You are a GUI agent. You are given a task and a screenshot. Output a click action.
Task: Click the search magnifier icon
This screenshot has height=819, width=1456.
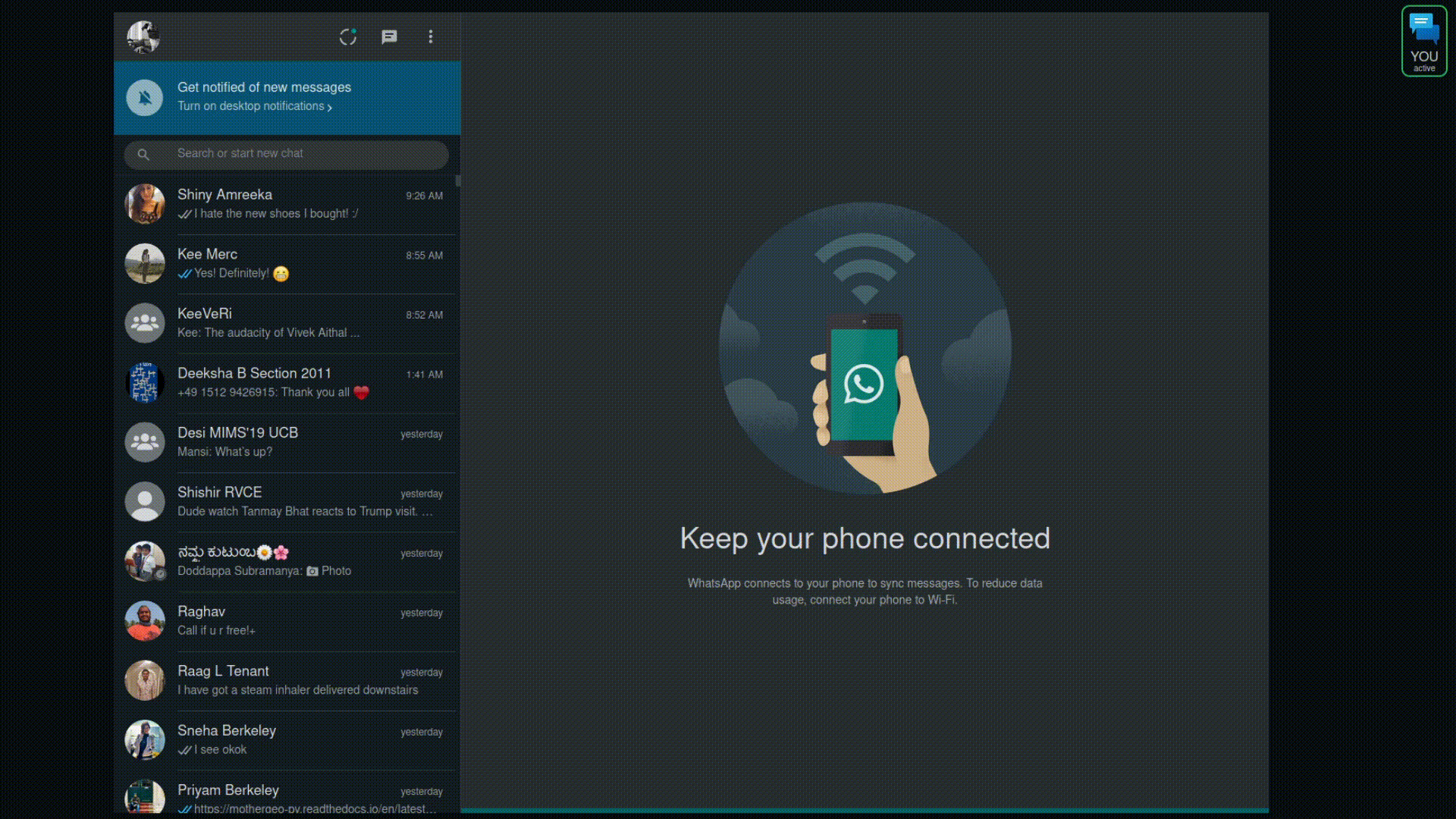click(x=143, y=155)
